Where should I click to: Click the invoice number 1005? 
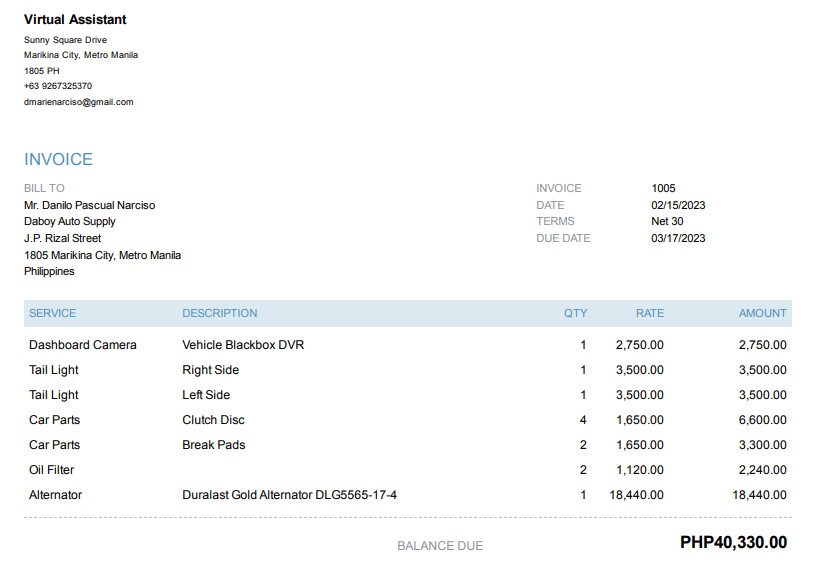coord(663,188)
